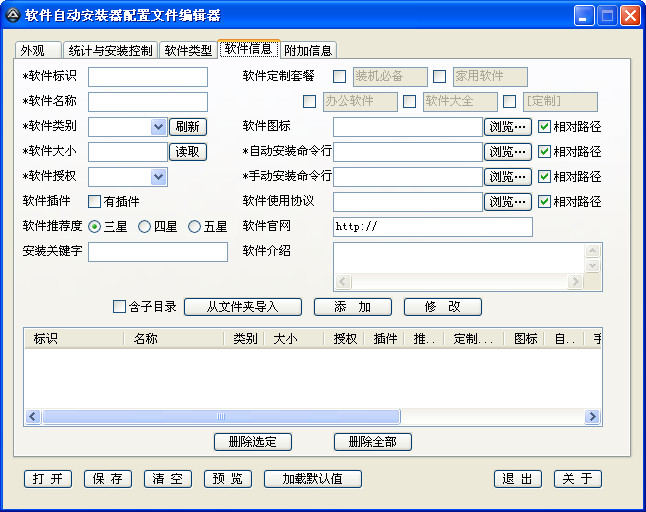Viewport: 646px width, 512px height.
Task: Toggle 相对路径 for 手动安装命令行
Action: pos(545,177)
